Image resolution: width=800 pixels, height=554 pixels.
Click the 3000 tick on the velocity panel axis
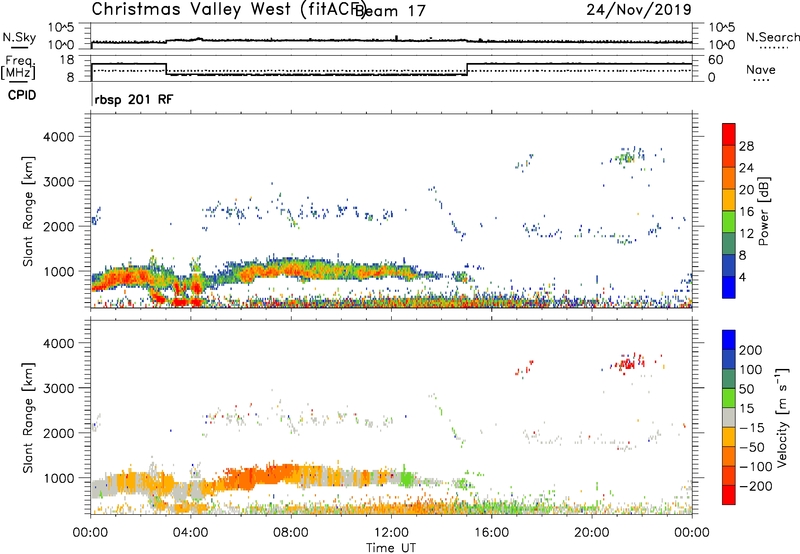coord(59,388)
